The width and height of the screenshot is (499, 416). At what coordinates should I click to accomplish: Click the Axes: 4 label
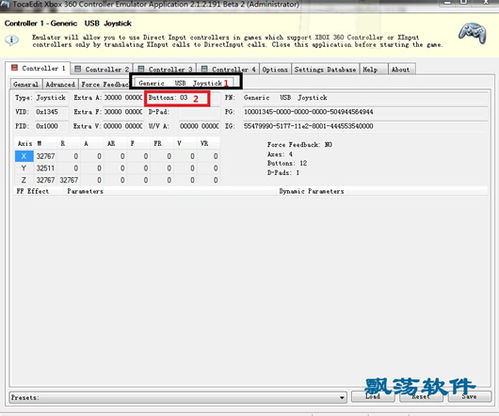(x=280, y=154)
